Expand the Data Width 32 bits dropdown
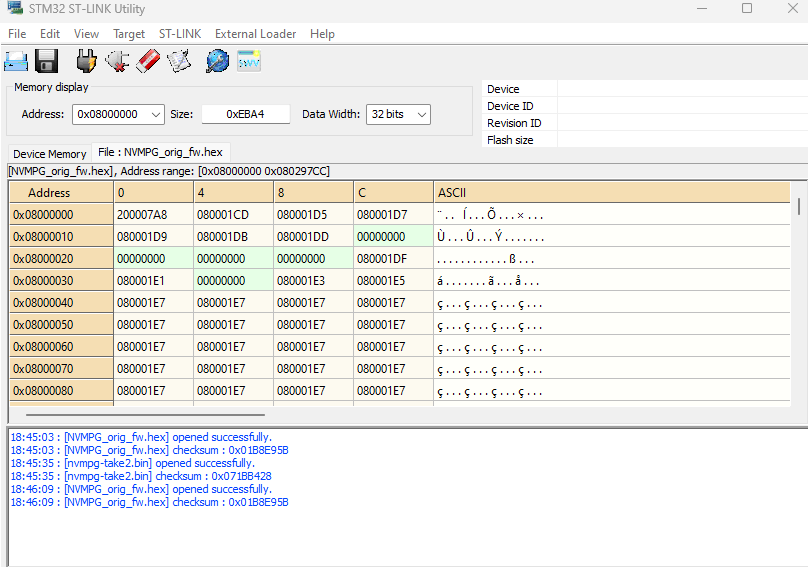 coord(422,114)
